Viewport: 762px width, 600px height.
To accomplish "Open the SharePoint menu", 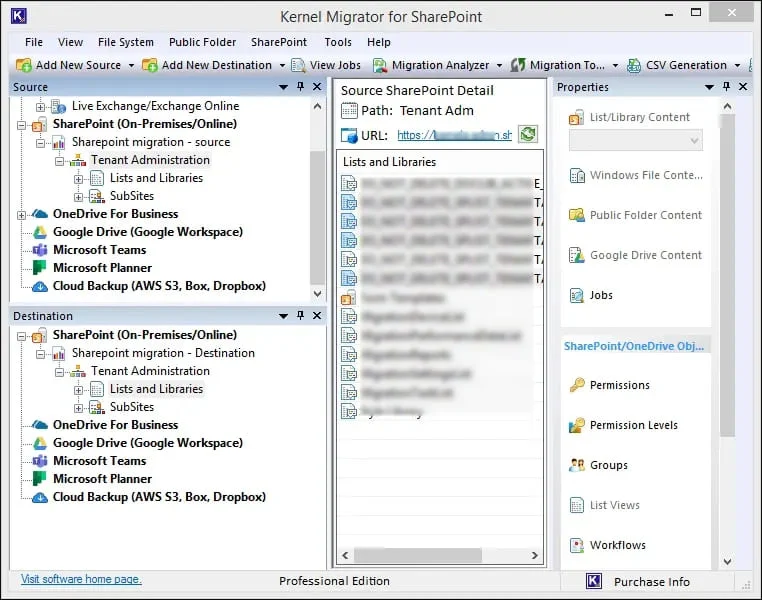I will [279, 42].
